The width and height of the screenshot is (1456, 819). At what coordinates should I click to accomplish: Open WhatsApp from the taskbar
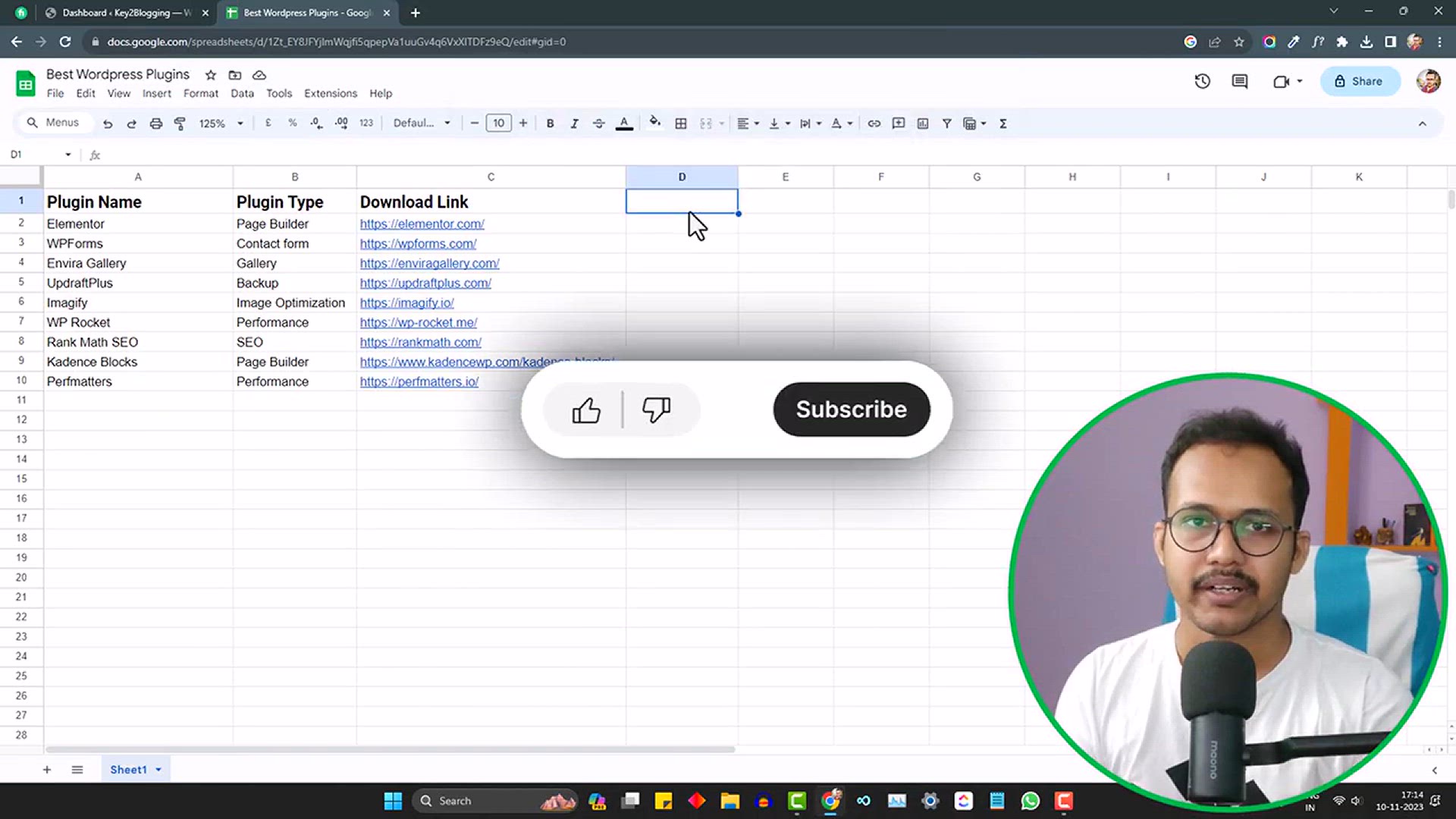1030,801
